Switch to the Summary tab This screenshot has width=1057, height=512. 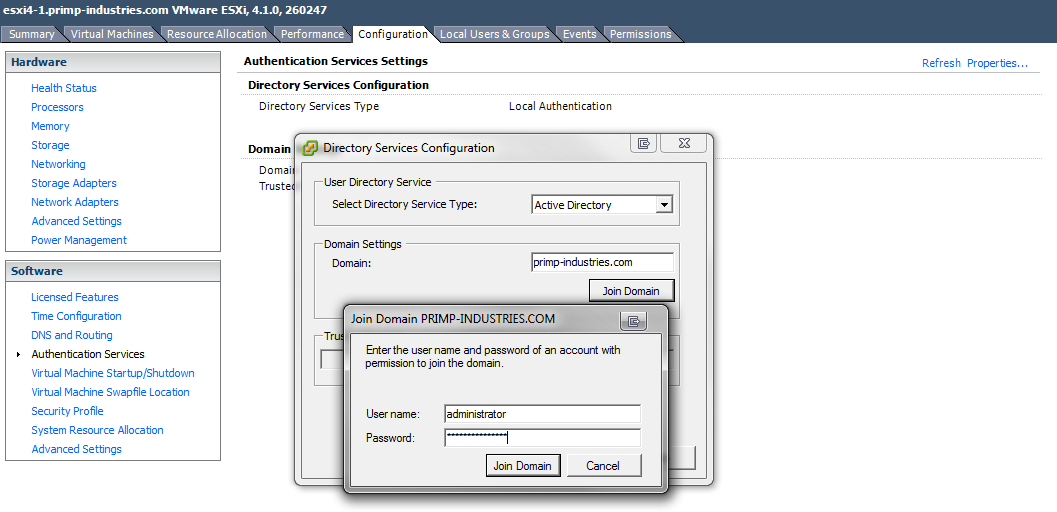pyautogui.click(x=32, y=34)
